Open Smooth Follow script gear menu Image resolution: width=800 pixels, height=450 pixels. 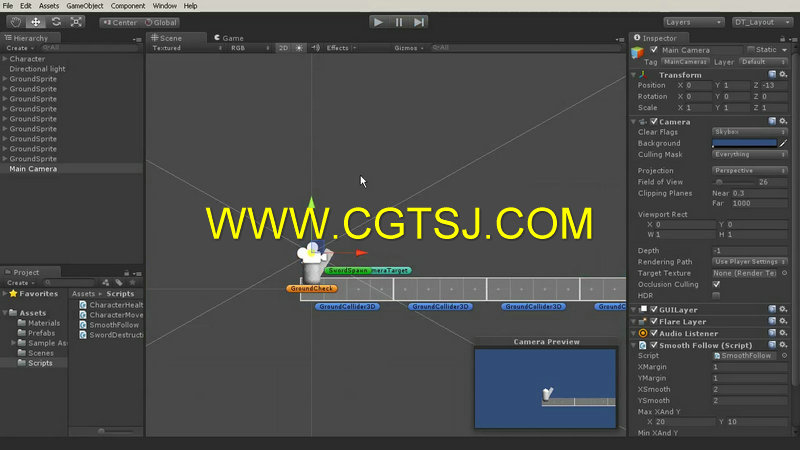784,345
